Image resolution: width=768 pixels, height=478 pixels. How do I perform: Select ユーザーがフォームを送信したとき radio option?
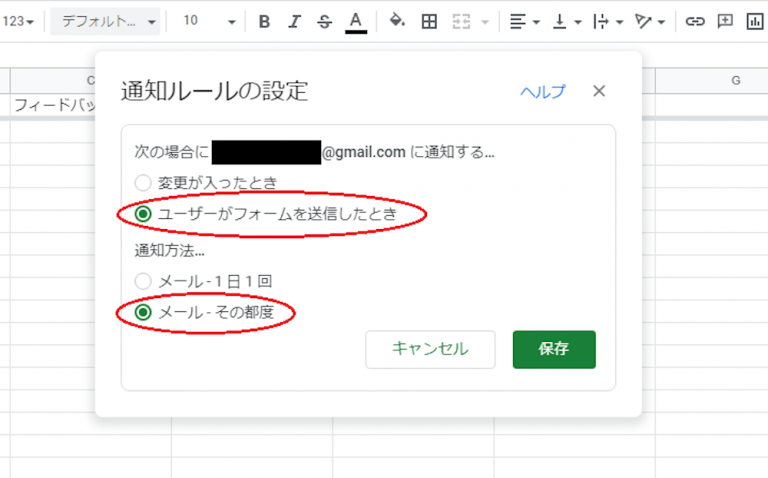[144, 213]
